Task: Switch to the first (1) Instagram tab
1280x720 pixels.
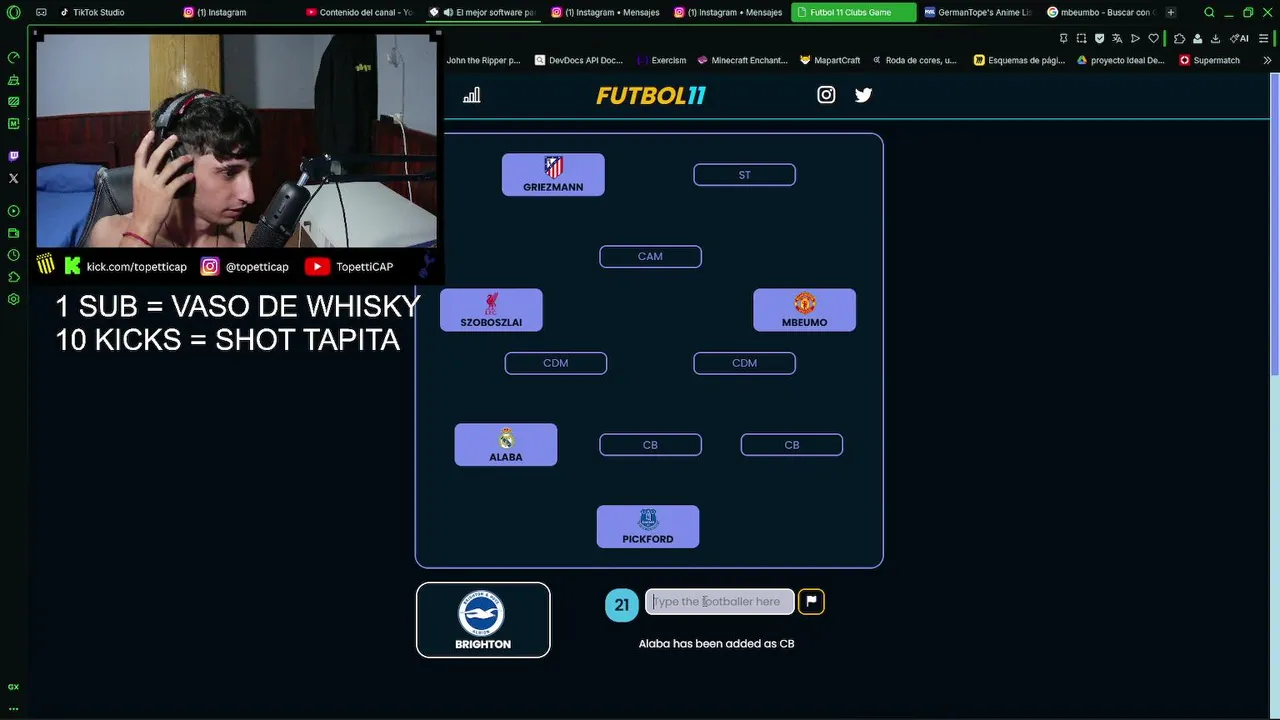Action: pyautogui.click(x=236, y=12)
